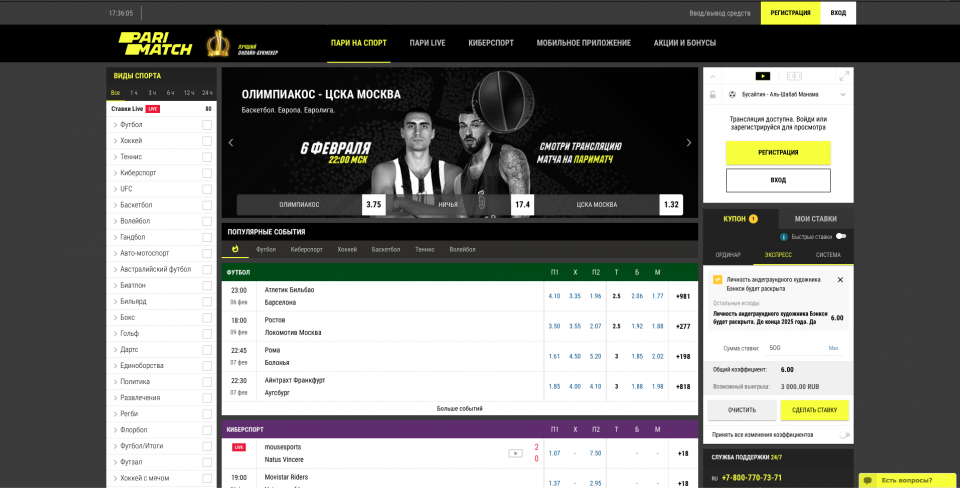Open the match selection dropdown in stream widget
960x488 pixels.
[x=843, y=95]
